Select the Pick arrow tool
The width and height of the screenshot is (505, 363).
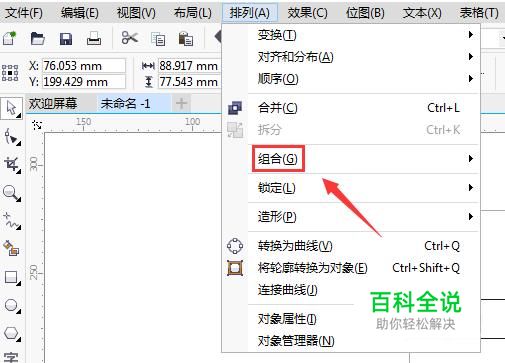pos(12,108)
